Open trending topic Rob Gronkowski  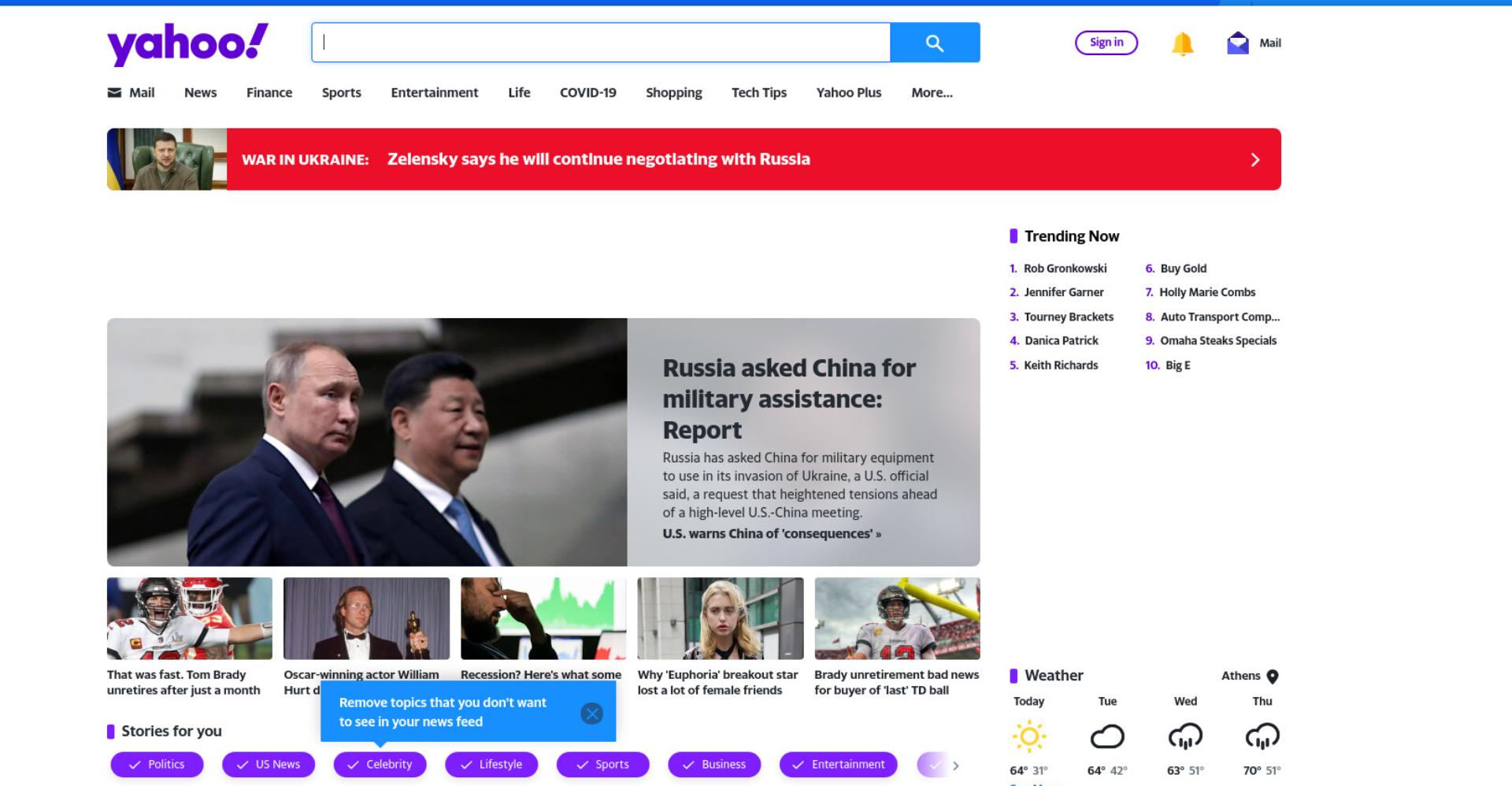pos(1065,269)
